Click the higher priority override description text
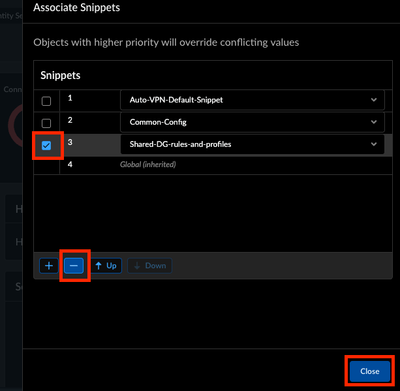Viewport: 400px width, 391px height. pos(166,42)
